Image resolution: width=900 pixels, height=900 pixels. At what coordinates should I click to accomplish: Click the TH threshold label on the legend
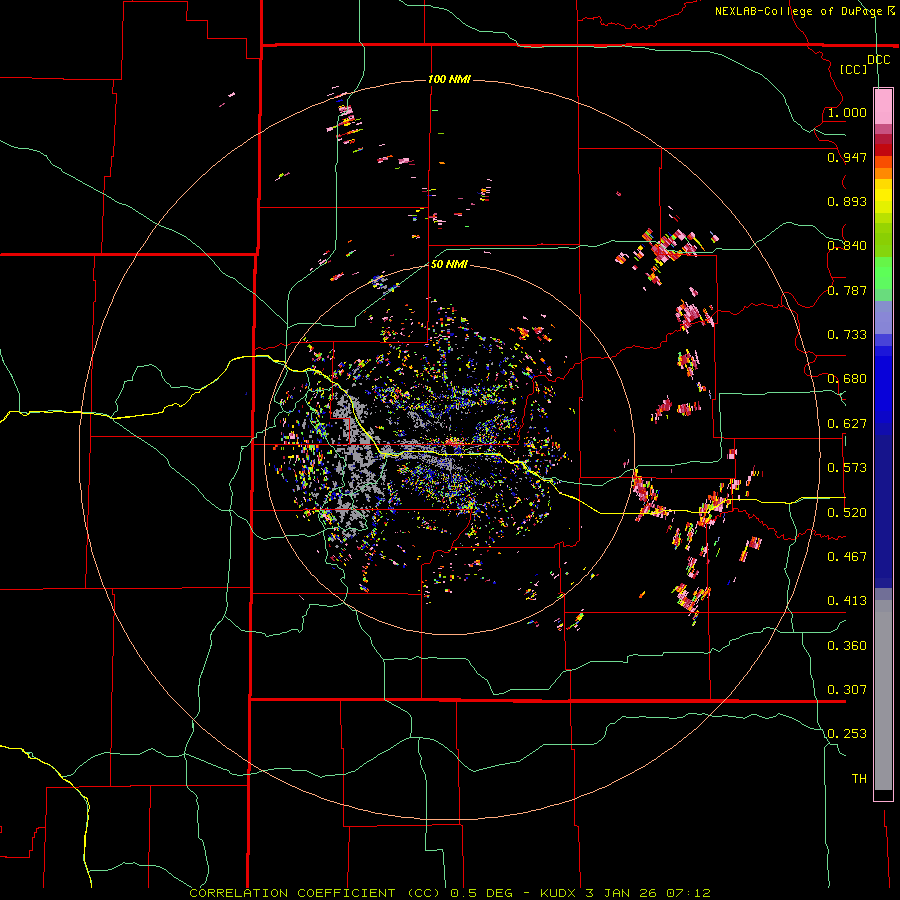(859, 779)
